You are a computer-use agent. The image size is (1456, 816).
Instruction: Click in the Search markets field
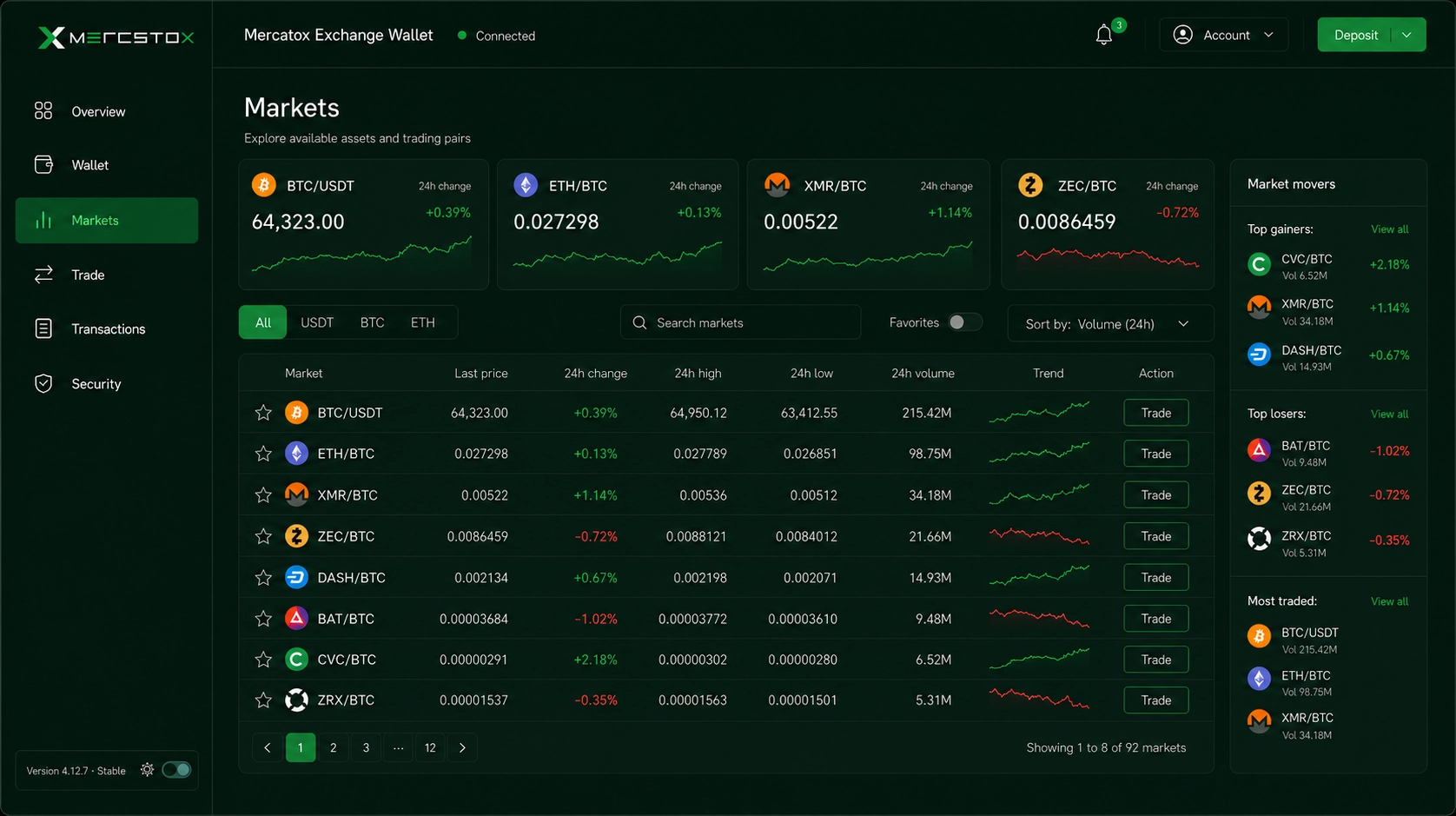(740, 323)
